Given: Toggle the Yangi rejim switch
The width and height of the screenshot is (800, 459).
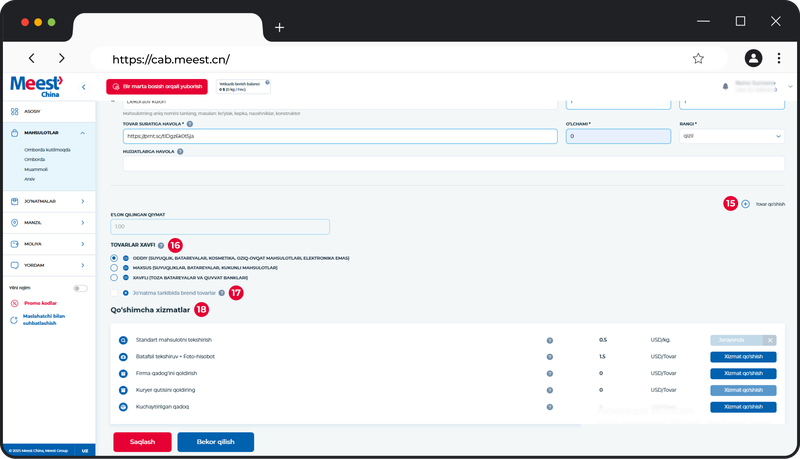Looking at the screenshot, I should point(80,288).
